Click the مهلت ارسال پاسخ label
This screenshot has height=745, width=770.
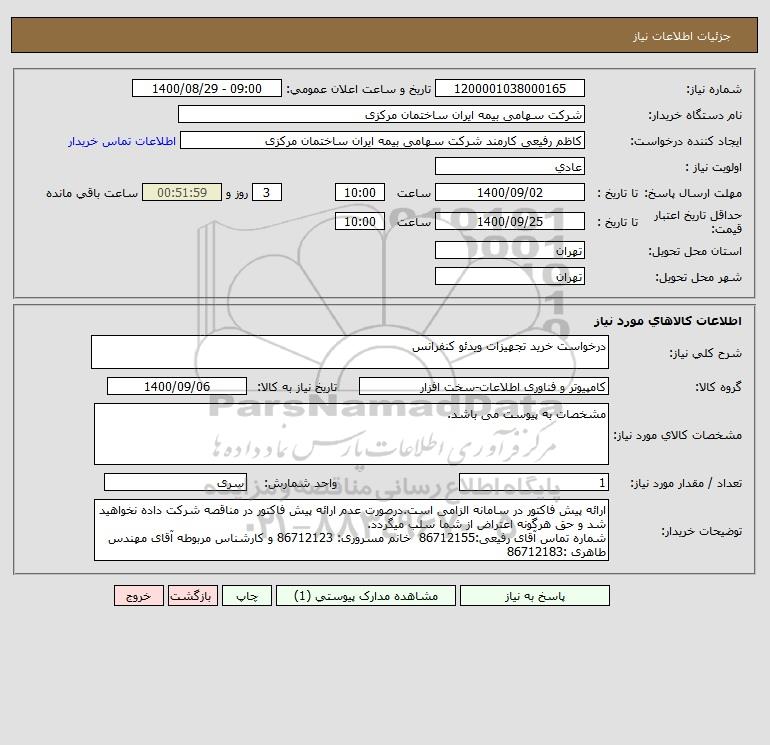(x=693, y=193)
